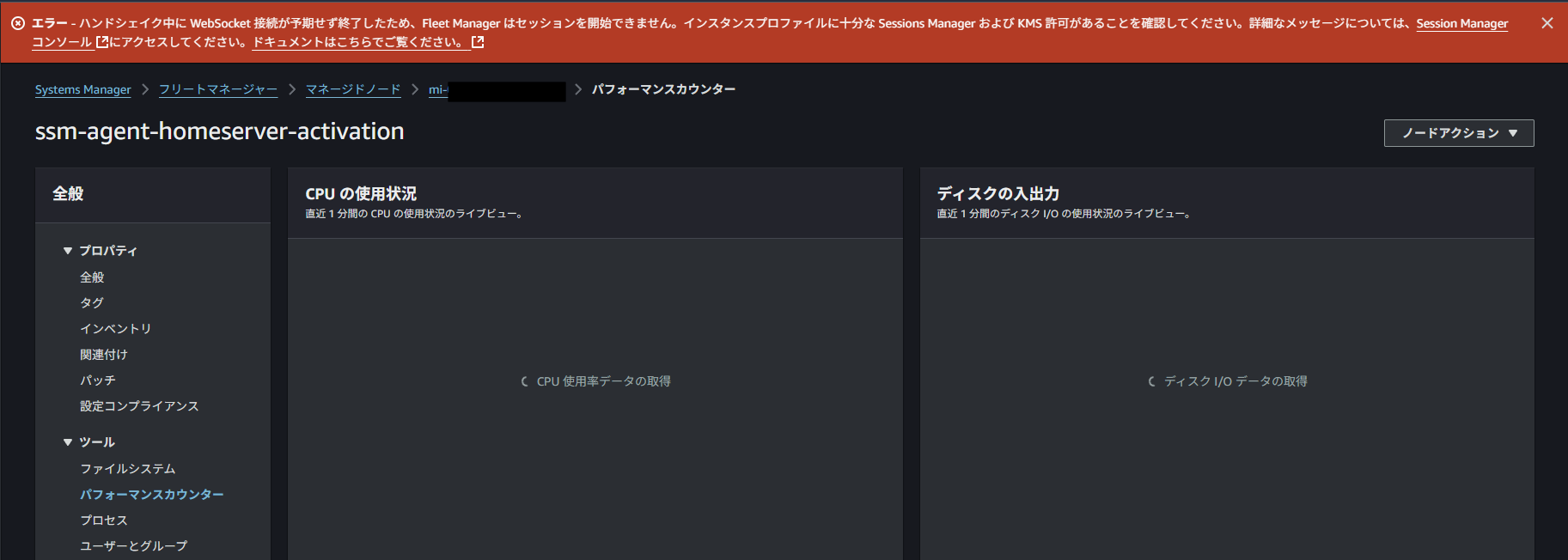The height and width of the screenshot is (560, 1568).
Task: Open ユーザーとグループ tool
Action: point(133,545)
